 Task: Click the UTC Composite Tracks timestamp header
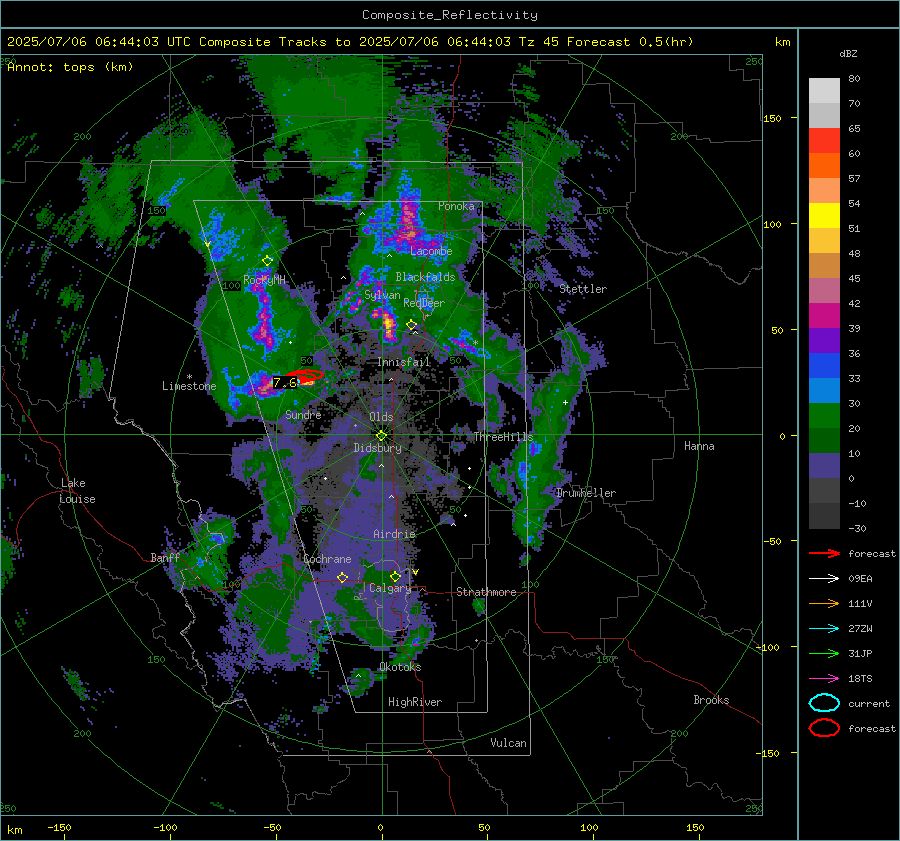pyautogui.click(x=350, y=42)
